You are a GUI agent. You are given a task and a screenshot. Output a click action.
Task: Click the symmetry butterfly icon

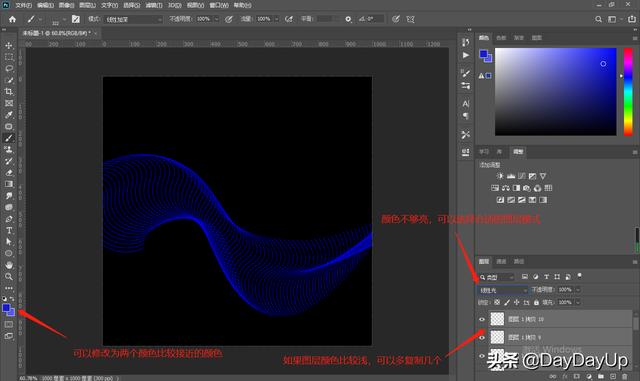(x=410, y=19)
